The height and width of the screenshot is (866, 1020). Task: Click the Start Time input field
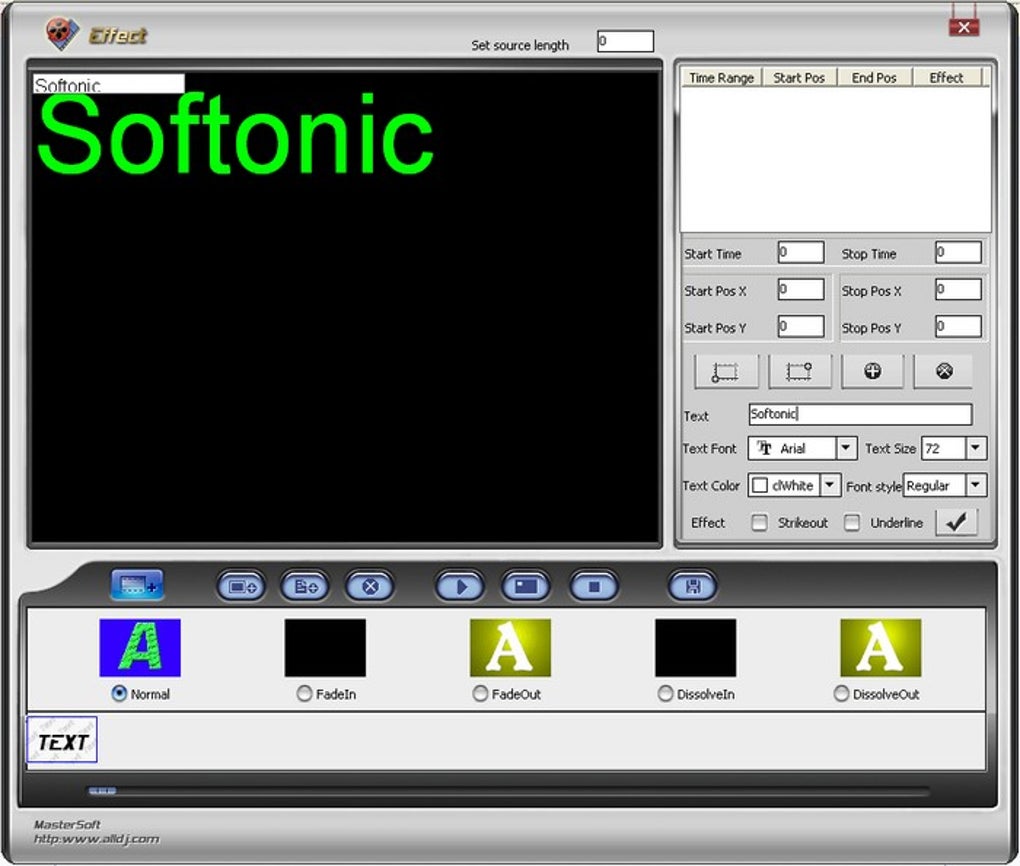click(x=801, y=252)
